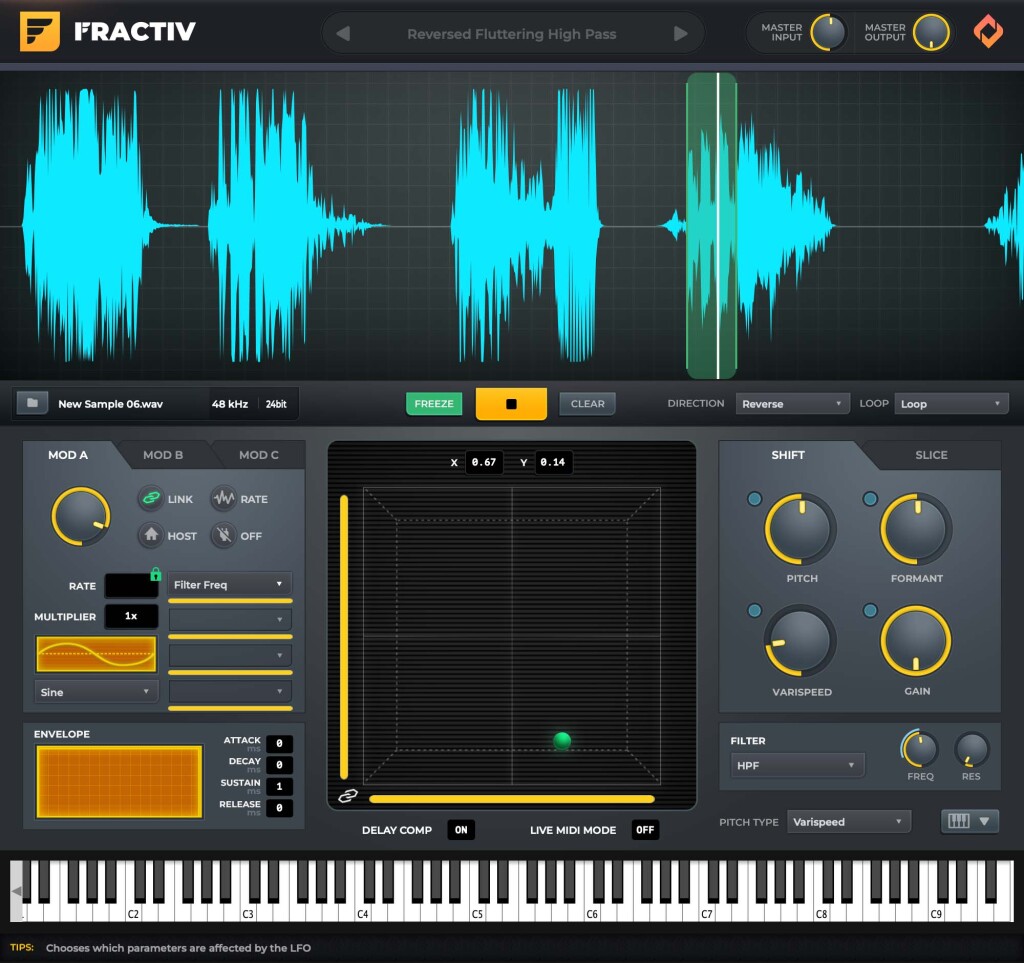The height and width of the screenshot is (963, 1024).
Task: Select the LINK sync mode icon
Action: (151, 499)
